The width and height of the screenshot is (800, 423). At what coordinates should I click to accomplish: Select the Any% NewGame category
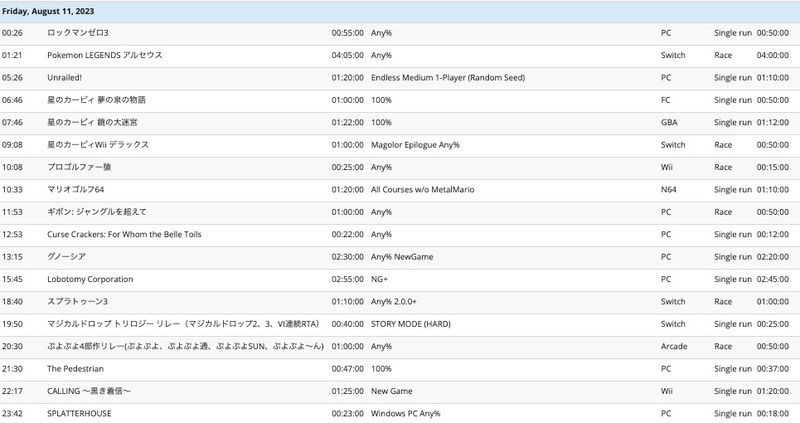click(402, 257)
